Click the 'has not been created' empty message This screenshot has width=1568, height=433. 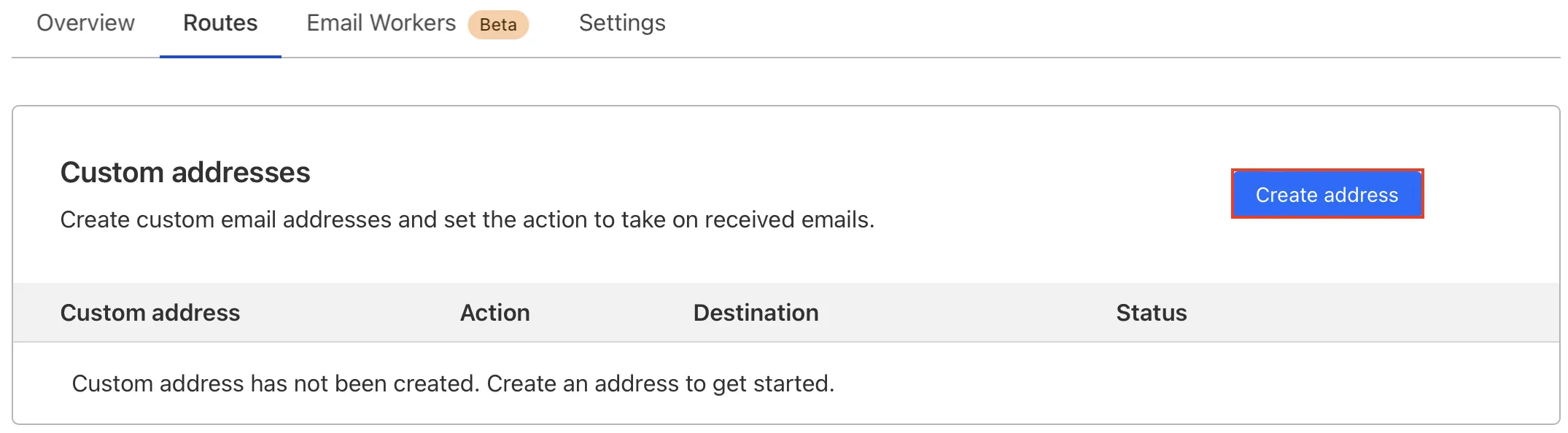click(452, 383)
